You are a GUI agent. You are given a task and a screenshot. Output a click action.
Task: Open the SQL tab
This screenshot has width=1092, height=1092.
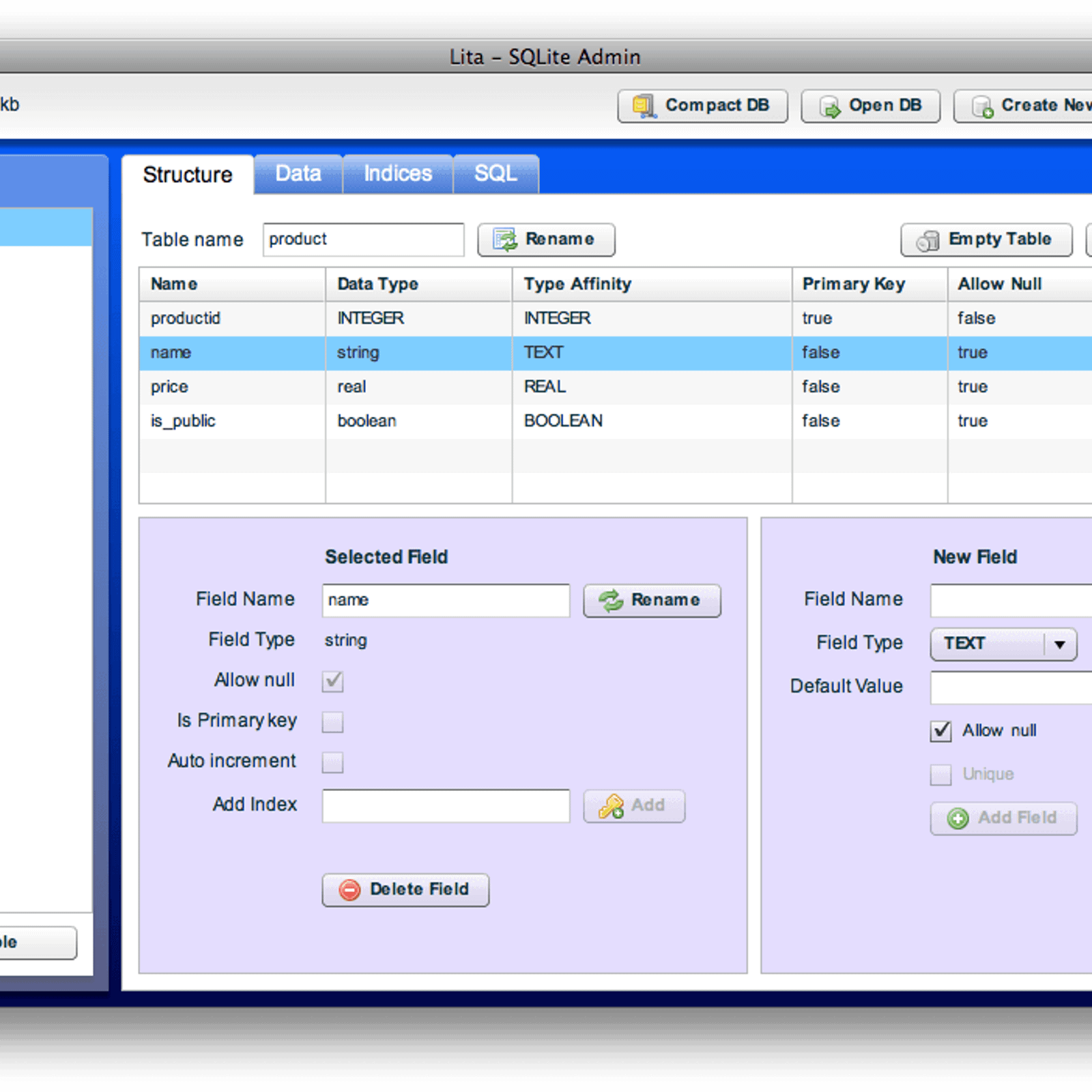496,174
